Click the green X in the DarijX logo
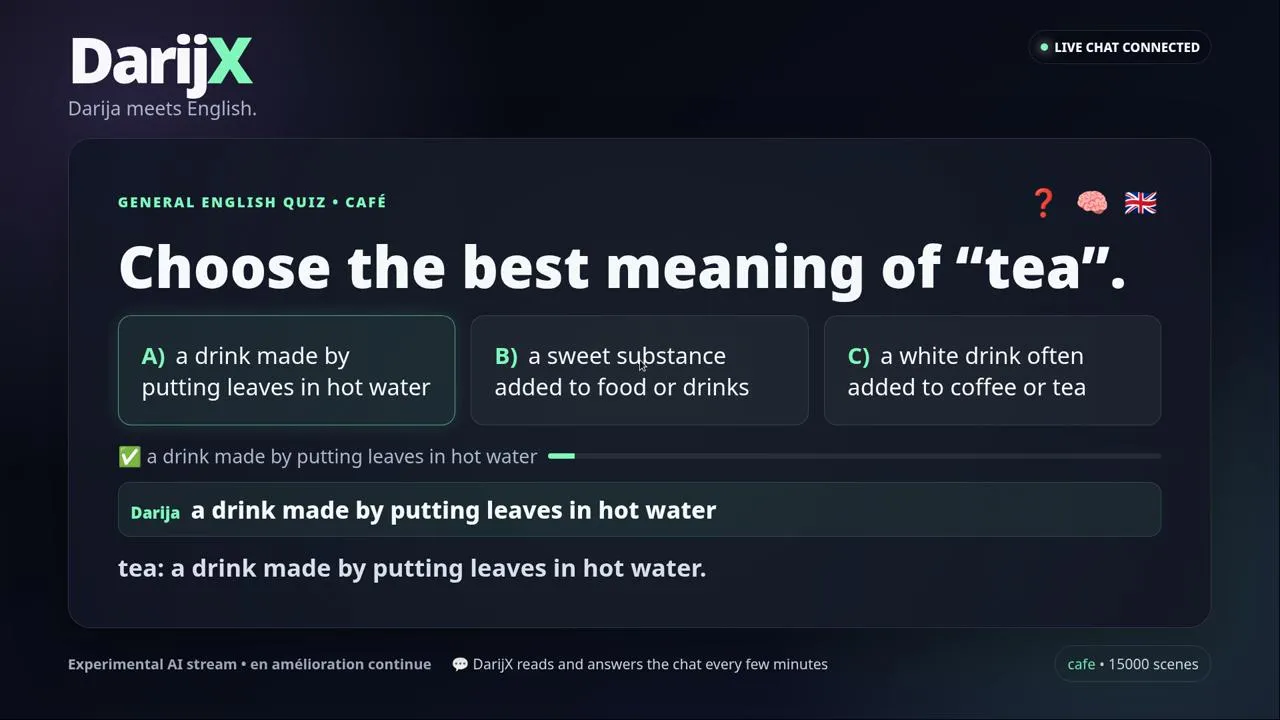 tap(231, 62)
